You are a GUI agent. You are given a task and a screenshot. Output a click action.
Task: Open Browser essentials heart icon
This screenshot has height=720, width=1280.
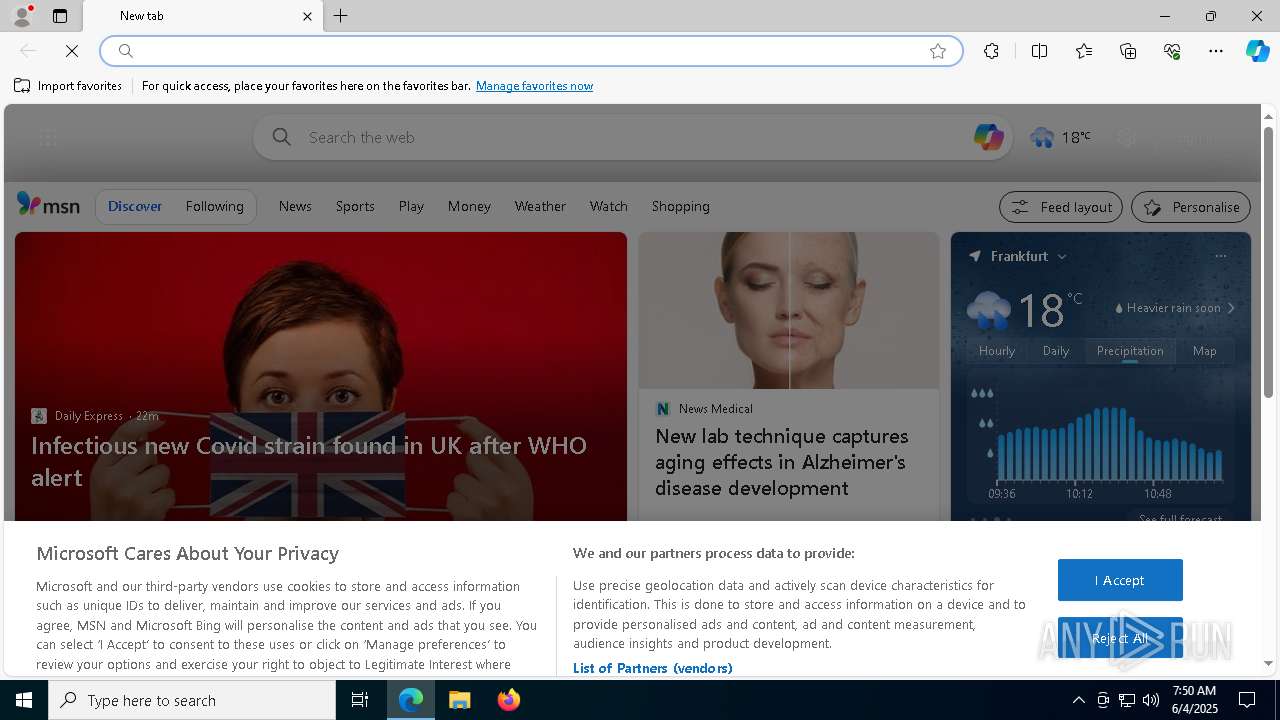(1172, 51)
